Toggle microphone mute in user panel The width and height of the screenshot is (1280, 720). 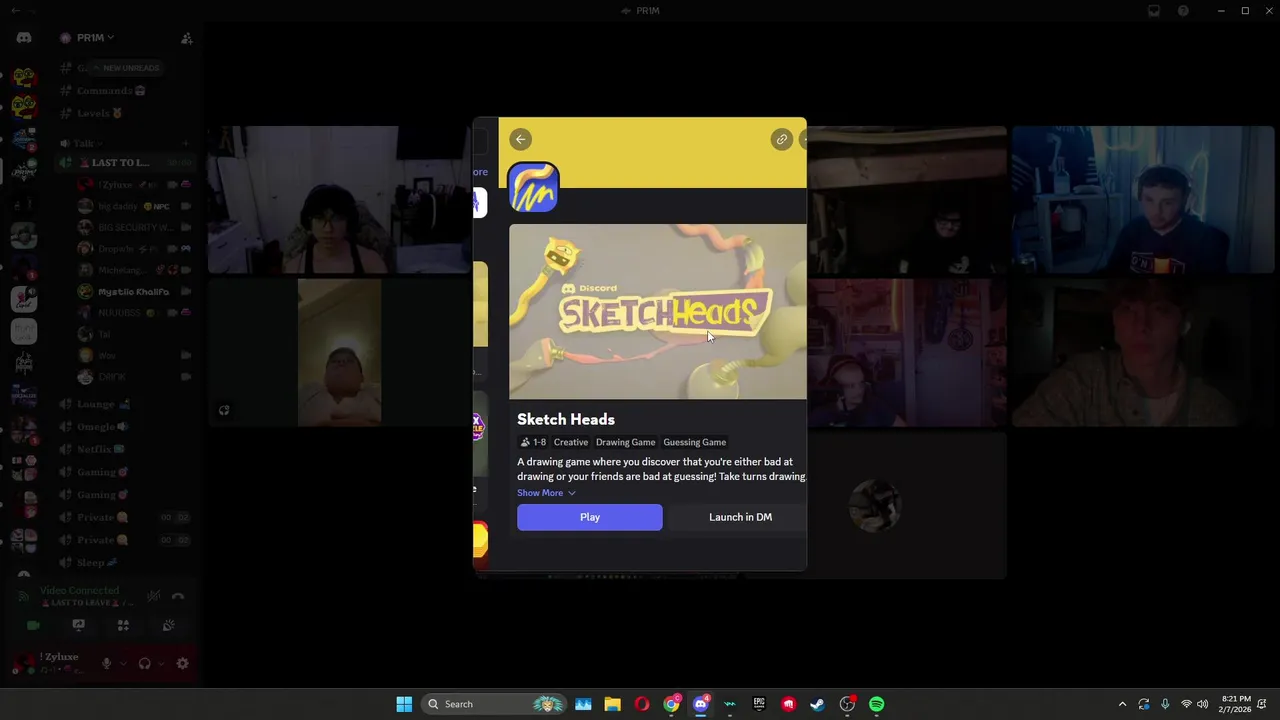tap(106, 663)
